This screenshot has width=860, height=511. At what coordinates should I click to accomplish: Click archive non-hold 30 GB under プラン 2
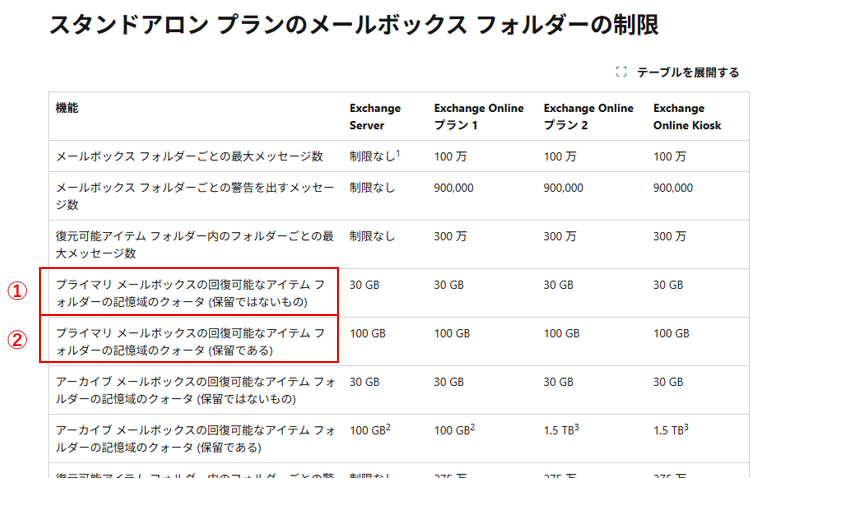click(558, 382)
